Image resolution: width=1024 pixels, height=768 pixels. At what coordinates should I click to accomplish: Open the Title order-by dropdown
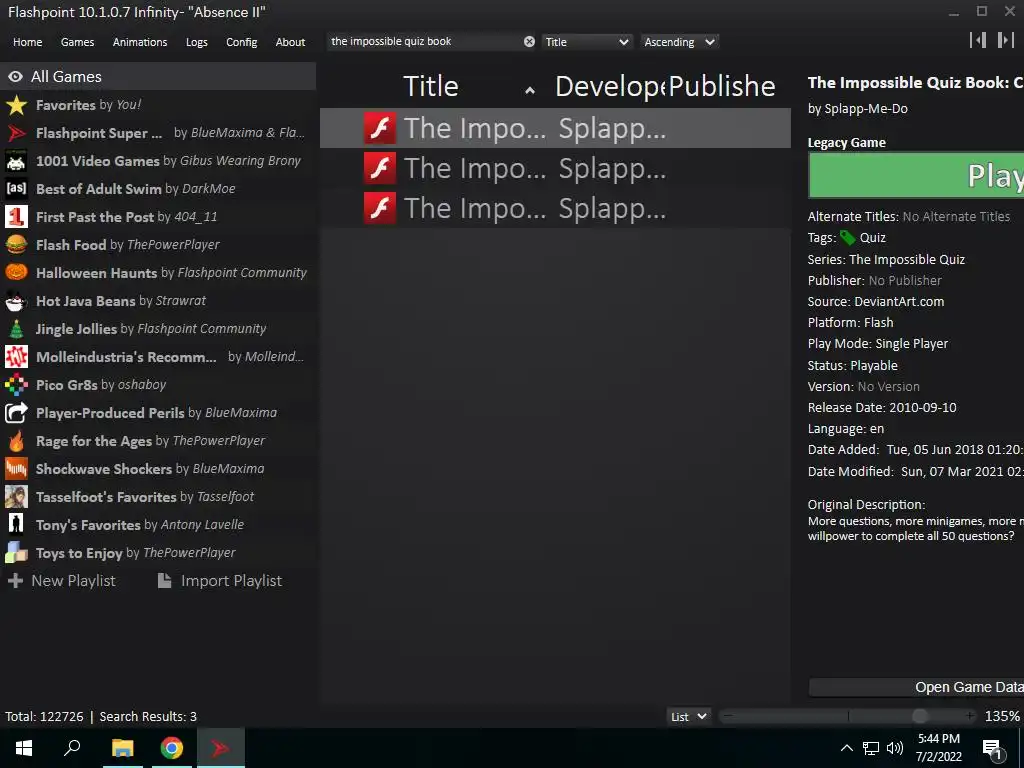point(586,42)
